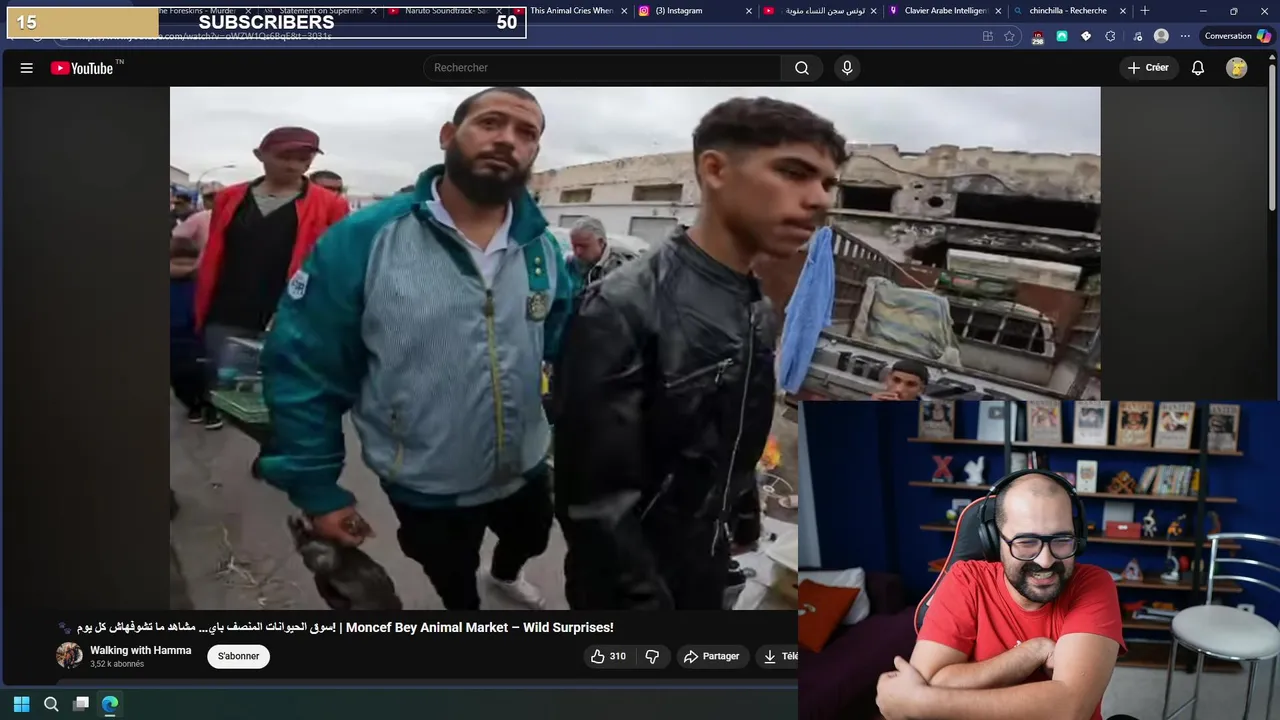Open the media music note control icon
Viewport: 1280px width, 720px height.
pyautogui.click(x=1137, y=36)
